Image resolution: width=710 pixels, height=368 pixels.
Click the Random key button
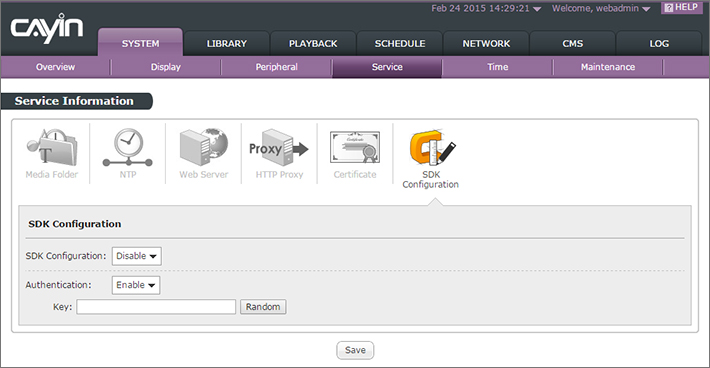click(x=263, y=307)
